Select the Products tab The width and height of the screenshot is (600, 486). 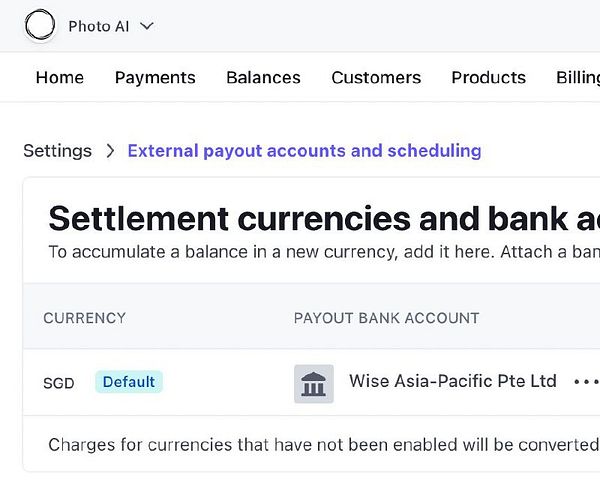click(x=488, y=77)
